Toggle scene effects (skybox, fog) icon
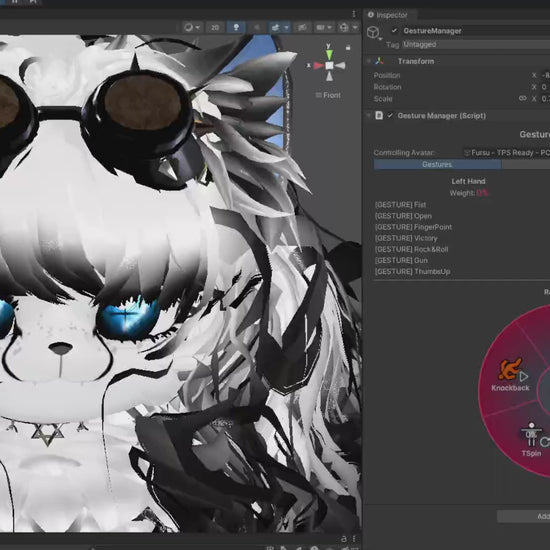The height and width of the screenshot is (550, 550). click(275, 27)
